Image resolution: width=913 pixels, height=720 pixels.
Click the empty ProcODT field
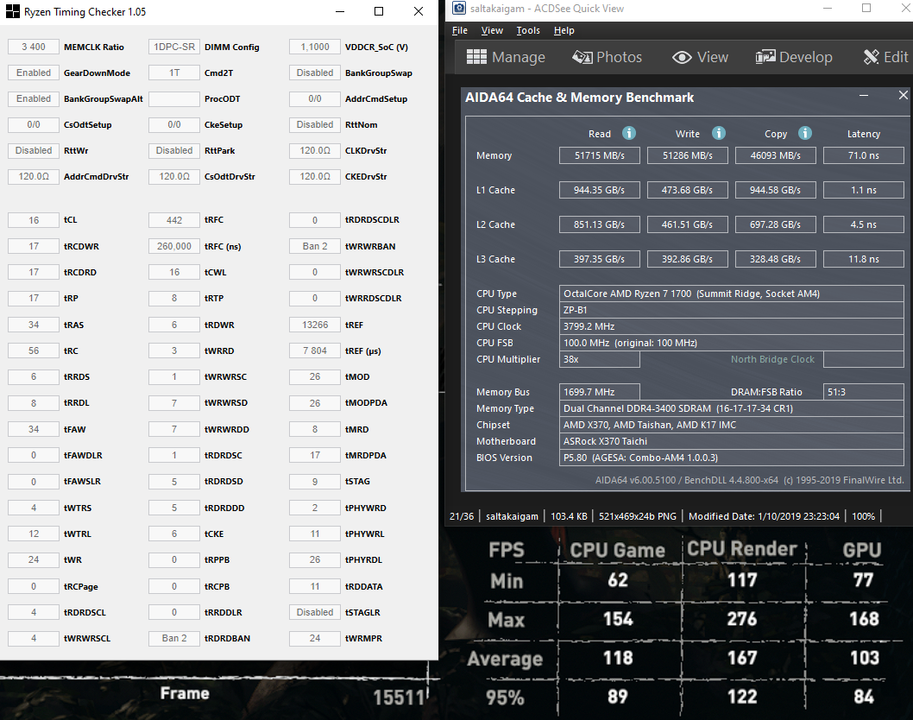pos(174,98)
